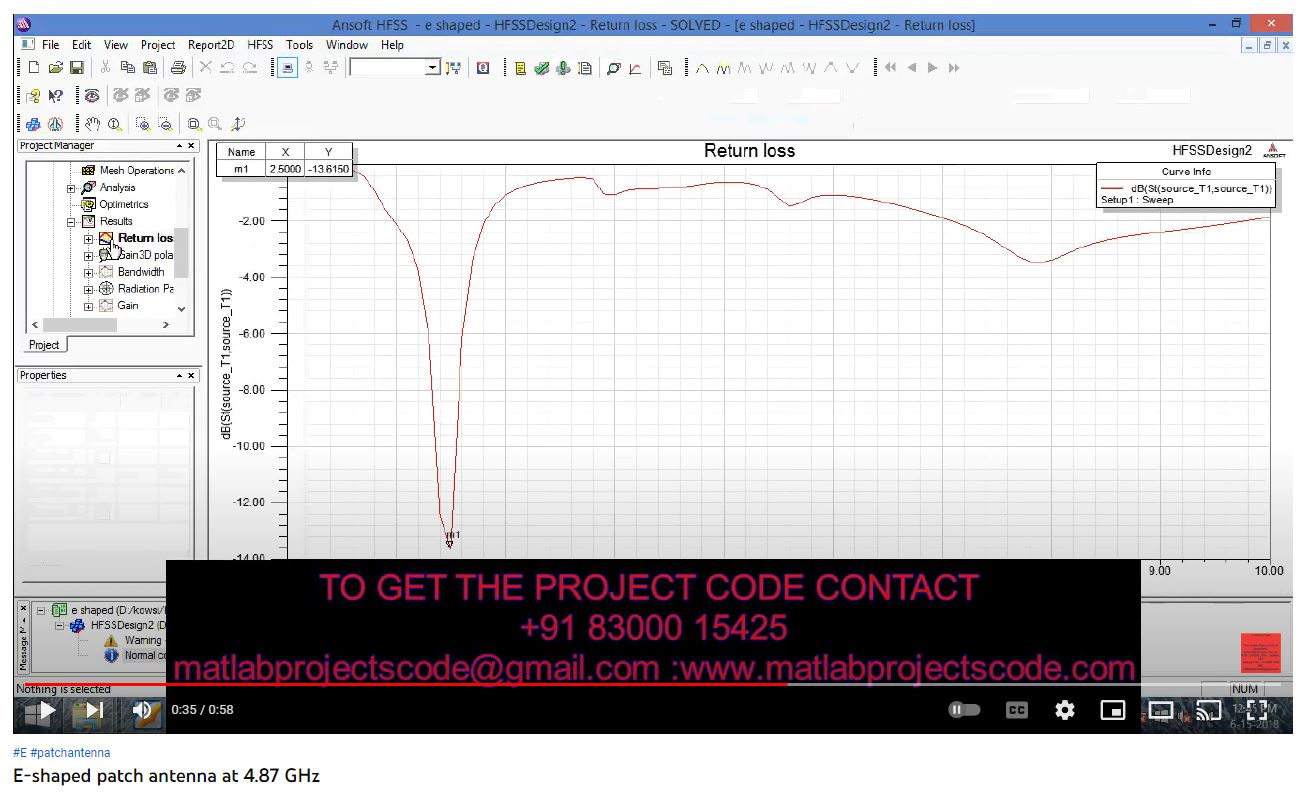
Task: Click the next-frame right arrow icon
Action: click(932, 68)
